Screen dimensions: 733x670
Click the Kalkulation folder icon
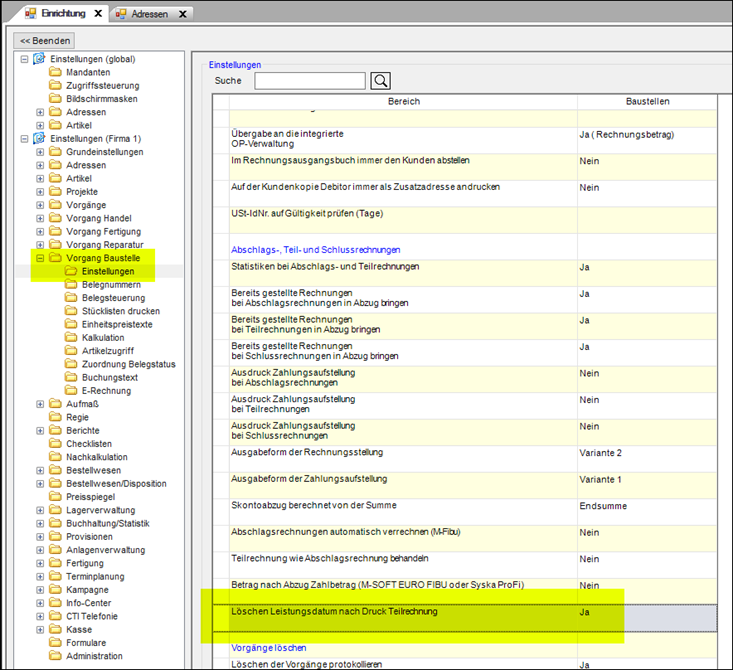tap(71, 338)
